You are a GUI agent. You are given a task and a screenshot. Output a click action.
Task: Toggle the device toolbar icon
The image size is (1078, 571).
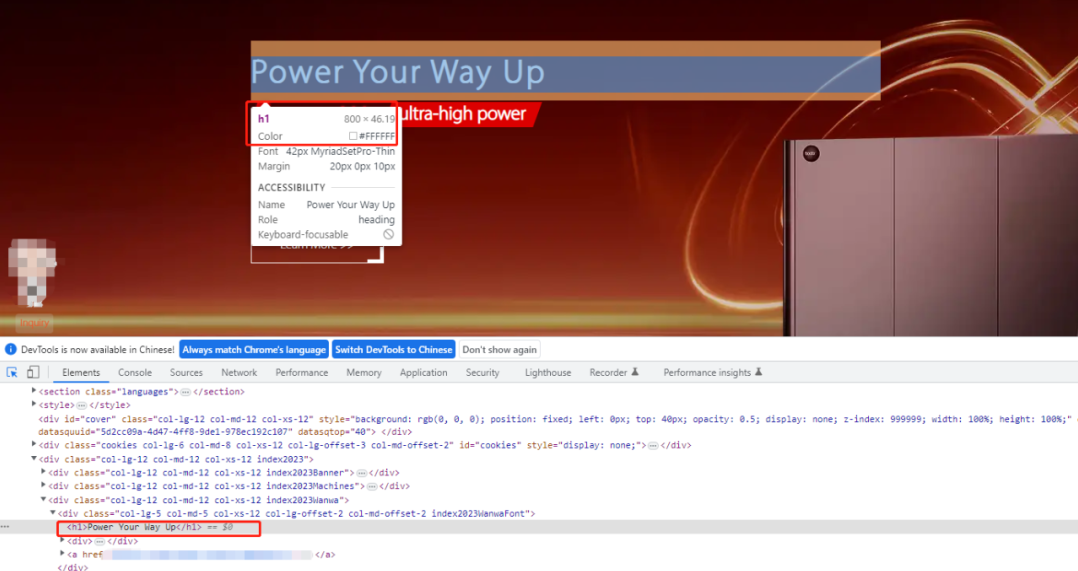tap(32, 372)
